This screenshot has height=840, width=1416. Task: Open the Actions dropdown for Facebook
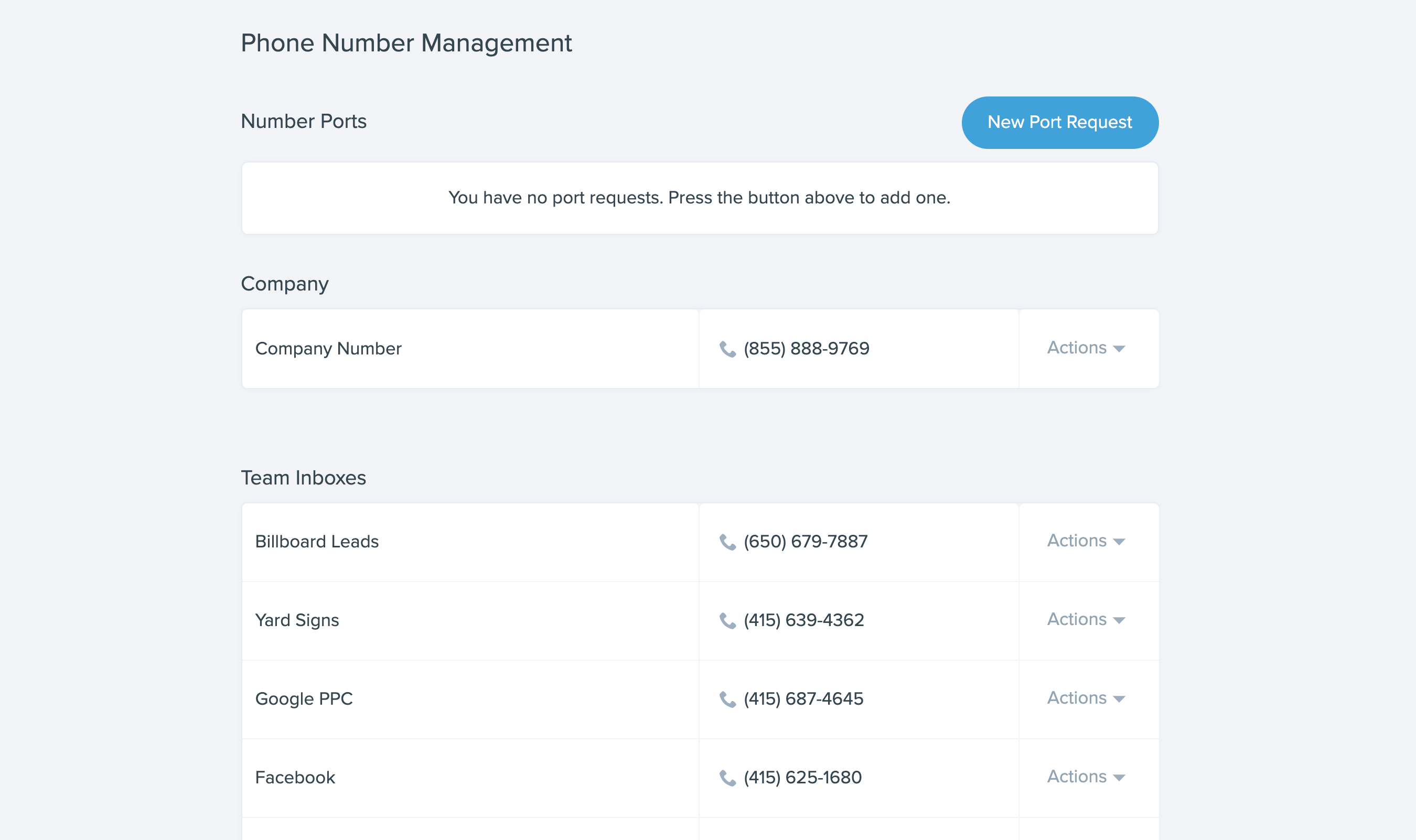1086,777
